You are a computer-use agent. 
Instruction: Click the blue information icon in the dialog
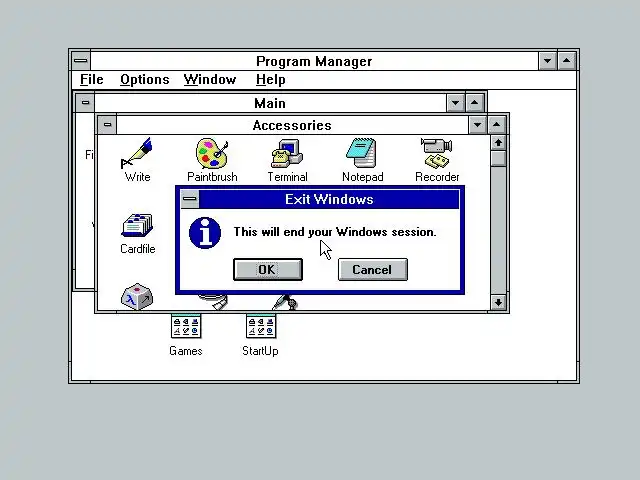coord(205,233)
